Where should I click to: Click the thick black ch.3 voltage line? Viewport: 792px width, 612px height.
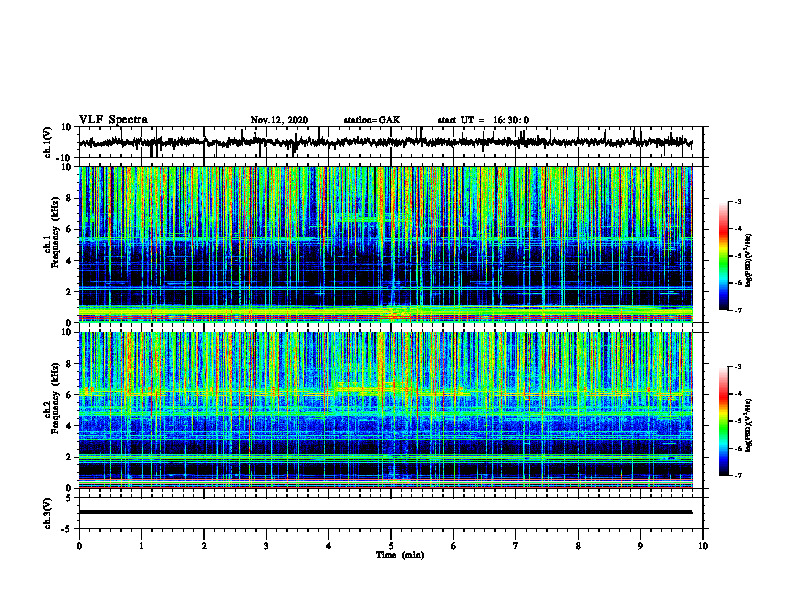pyautogui.click(x=385, y=512)
